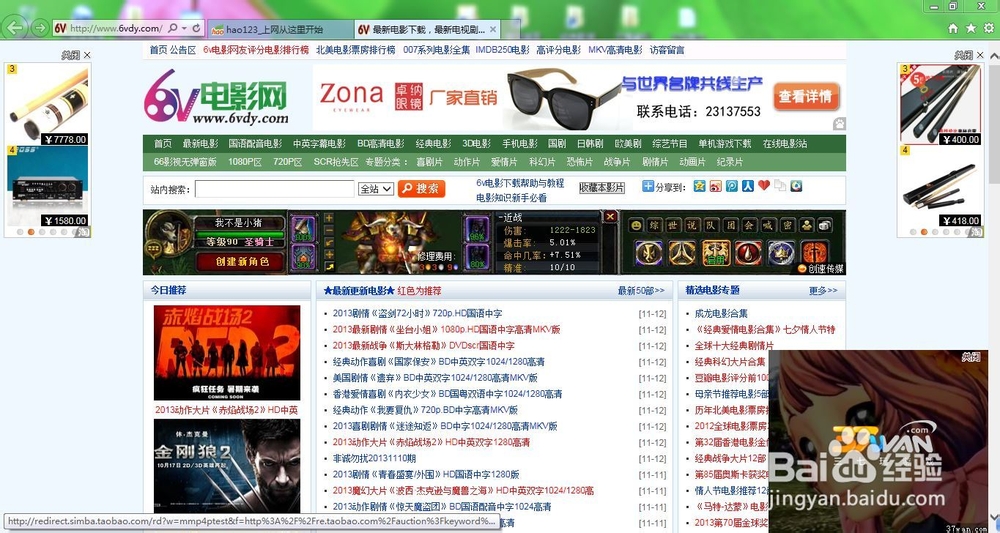This screenshot has width=1000, height=533.
Task: Click inside the 6vdy.com address field
Action: pyautogui.click(x=116, y=29)
